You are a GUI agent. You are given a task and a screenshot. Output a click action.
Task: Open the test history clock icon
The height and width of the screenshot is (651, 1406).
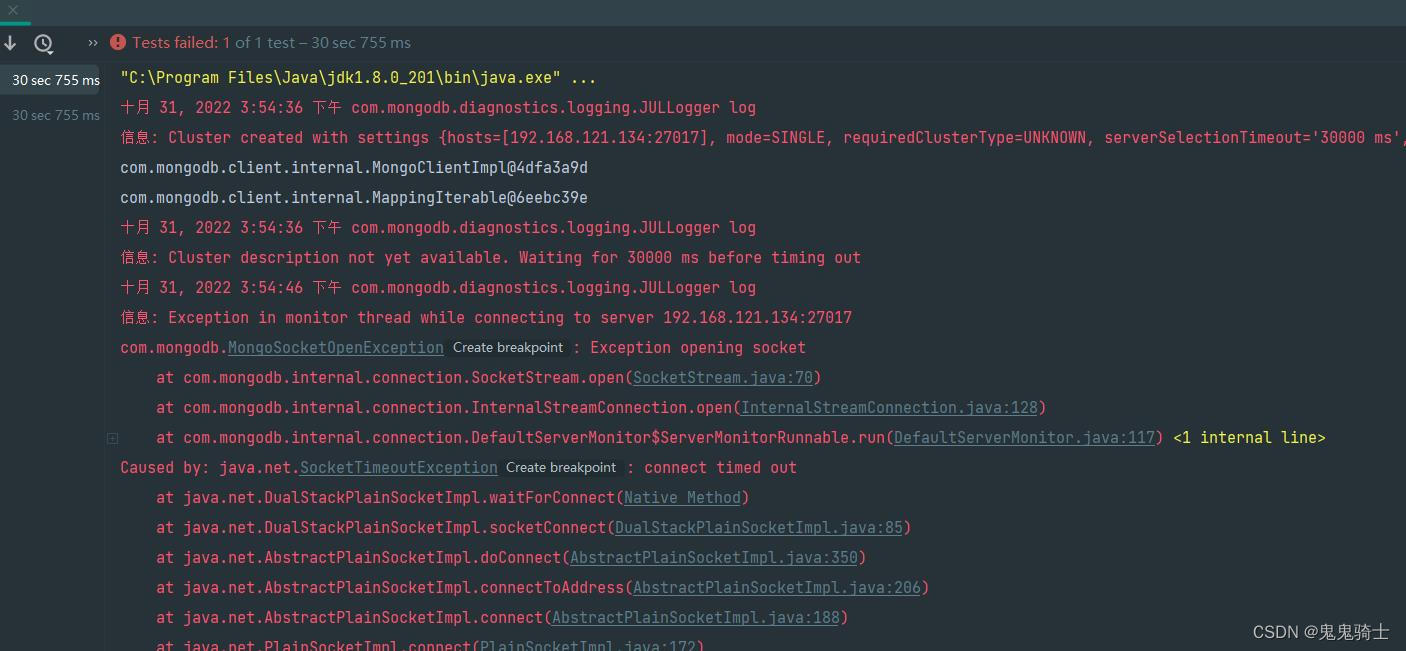pyautogui.click(x=43, y=43)
